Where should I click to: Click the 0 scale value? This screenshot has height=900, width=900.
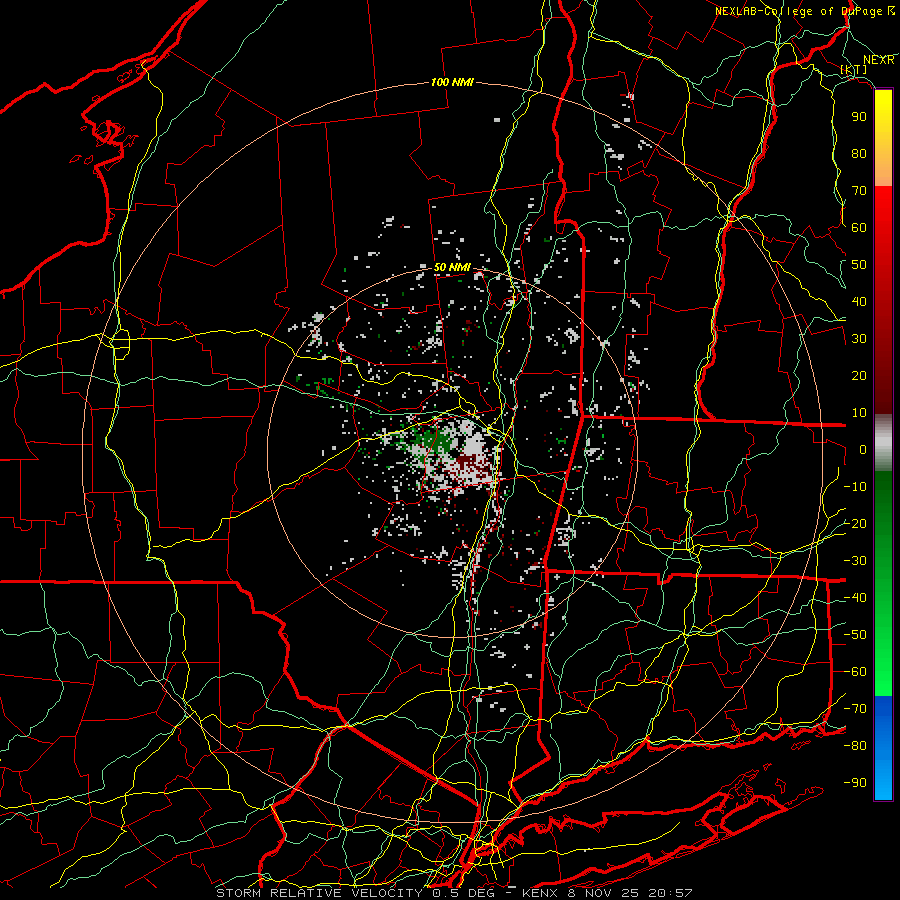[x=863, y=449]
